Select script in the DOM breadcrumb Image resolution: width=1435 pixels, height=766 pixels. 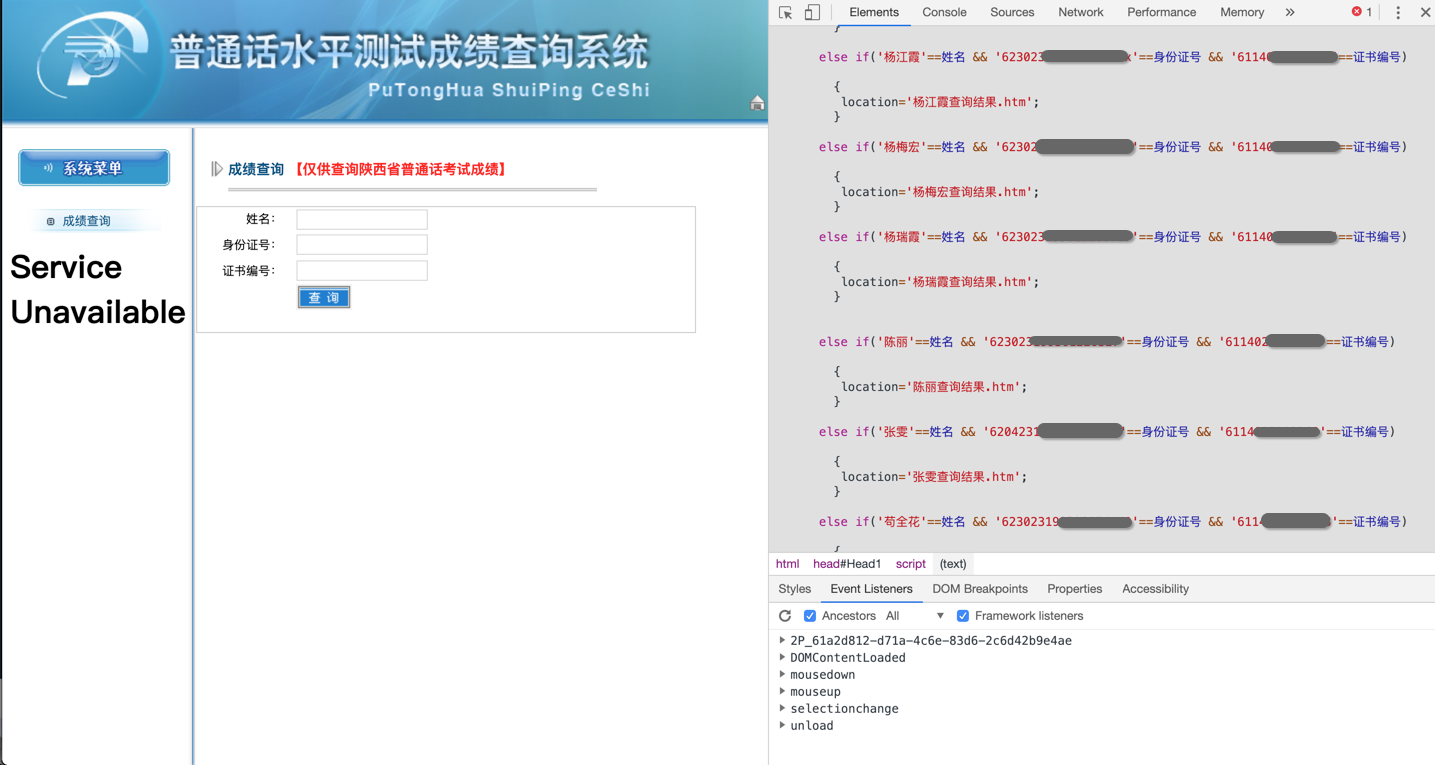[911, 564]
